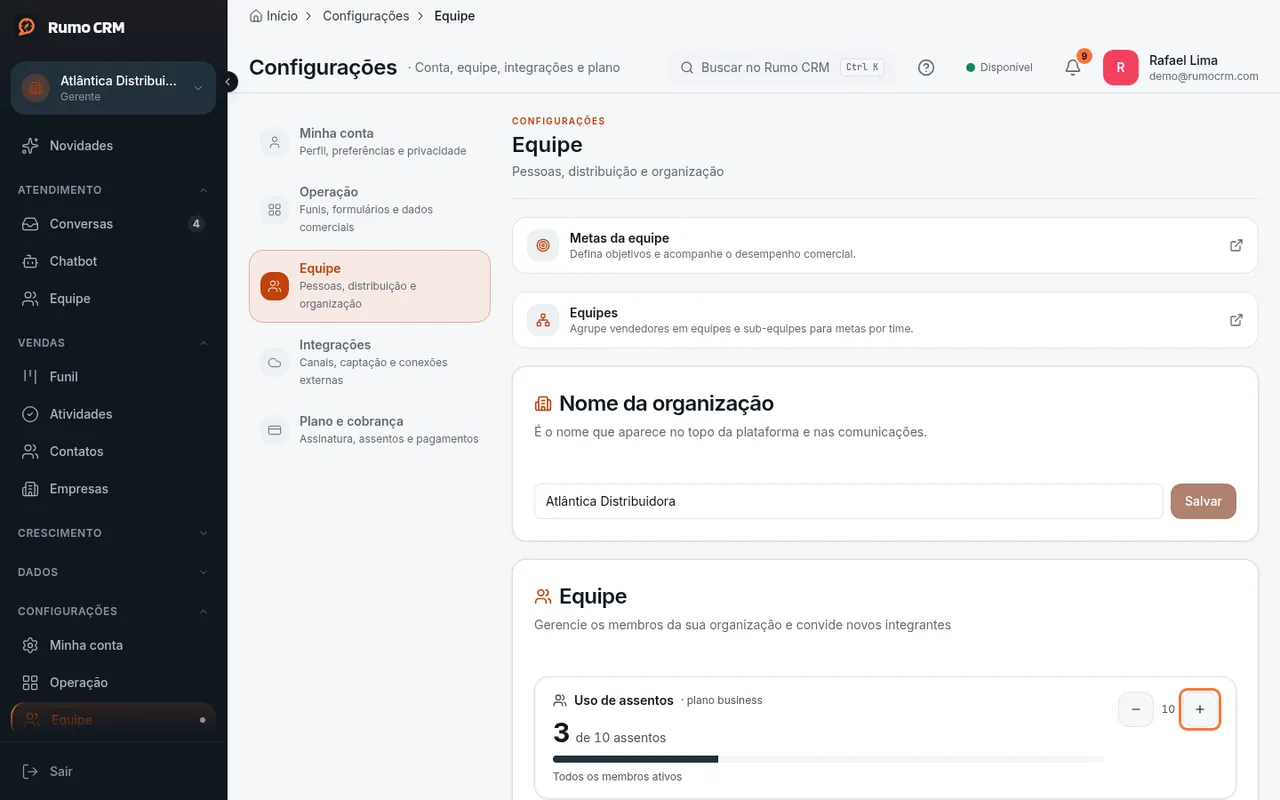This screenshot has width=1280, height=800.
Task: Click the Metas da equipe target icon
Action: (543, 245)
